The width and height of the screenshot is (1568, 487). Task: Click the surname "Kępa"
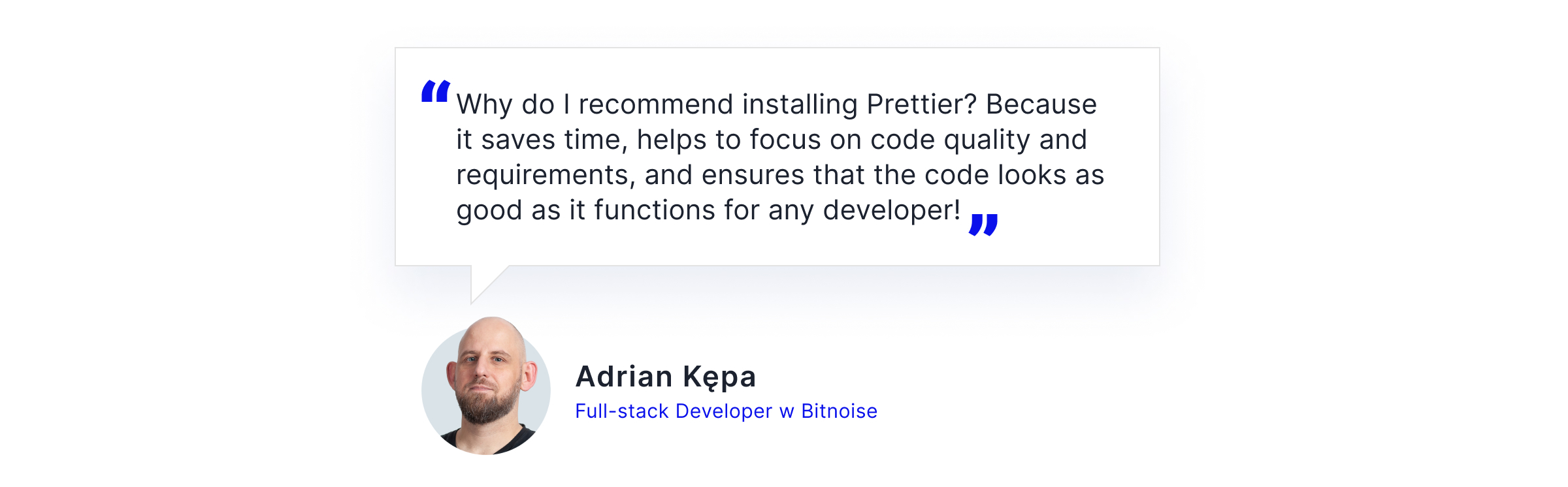click(x=719, y=378)
